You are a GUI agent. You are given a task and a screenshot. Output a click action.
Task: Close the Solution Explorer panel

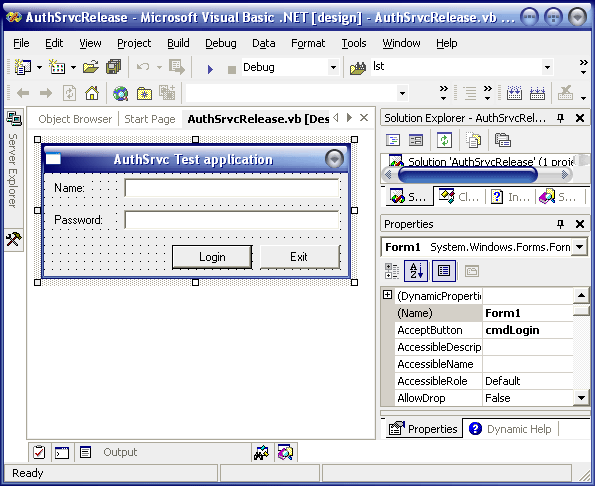point(579,118)
